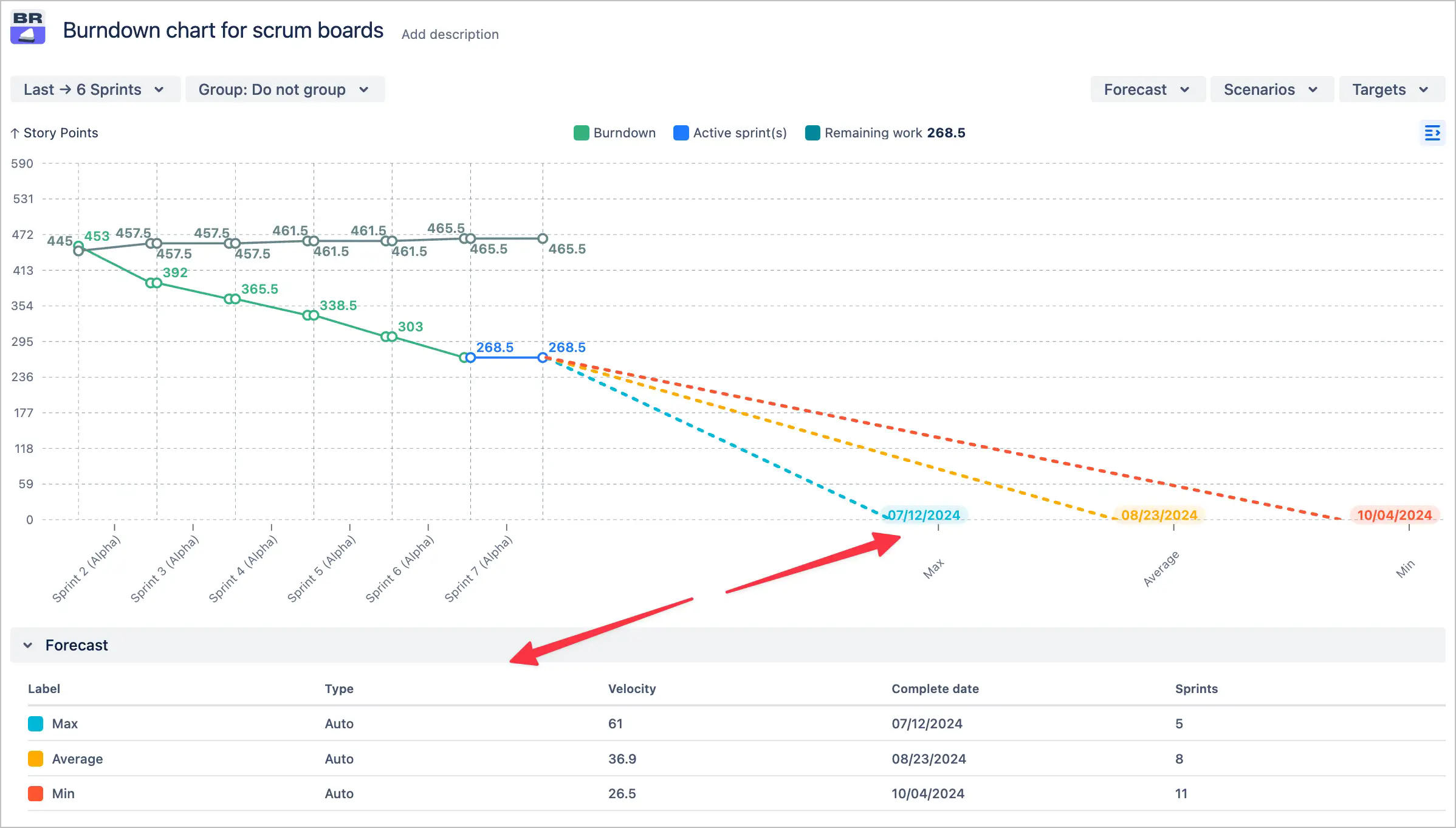Click the 303 burndown data point label
The image size is (1456, 828).
pyautogui.click(x=410, y=326)
